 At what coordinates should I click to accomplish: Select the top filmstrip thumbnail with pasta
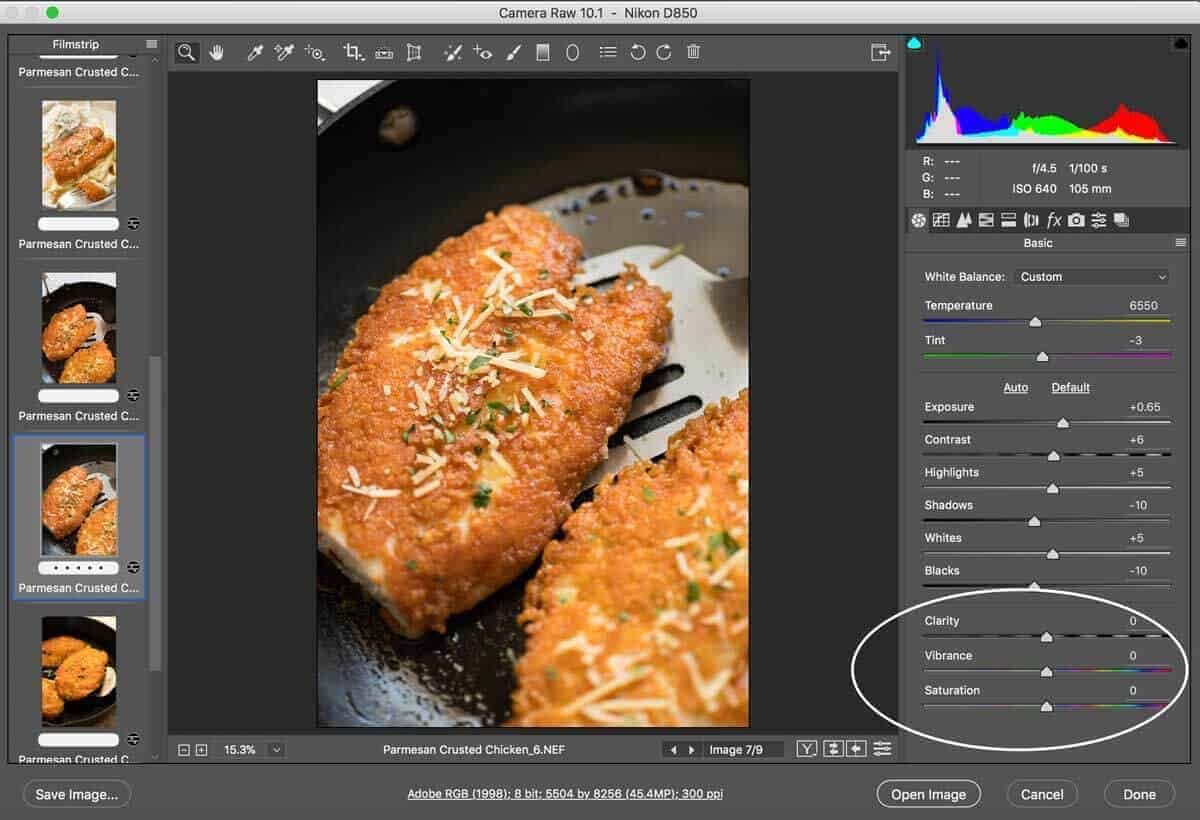pyautogui.click(x=79, y=154)
